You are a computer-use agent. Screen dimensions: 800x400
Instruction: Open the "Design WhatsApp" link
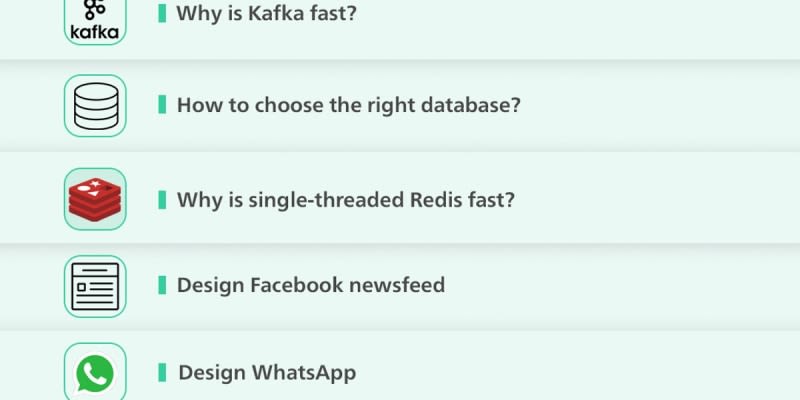tap(266, 373)
